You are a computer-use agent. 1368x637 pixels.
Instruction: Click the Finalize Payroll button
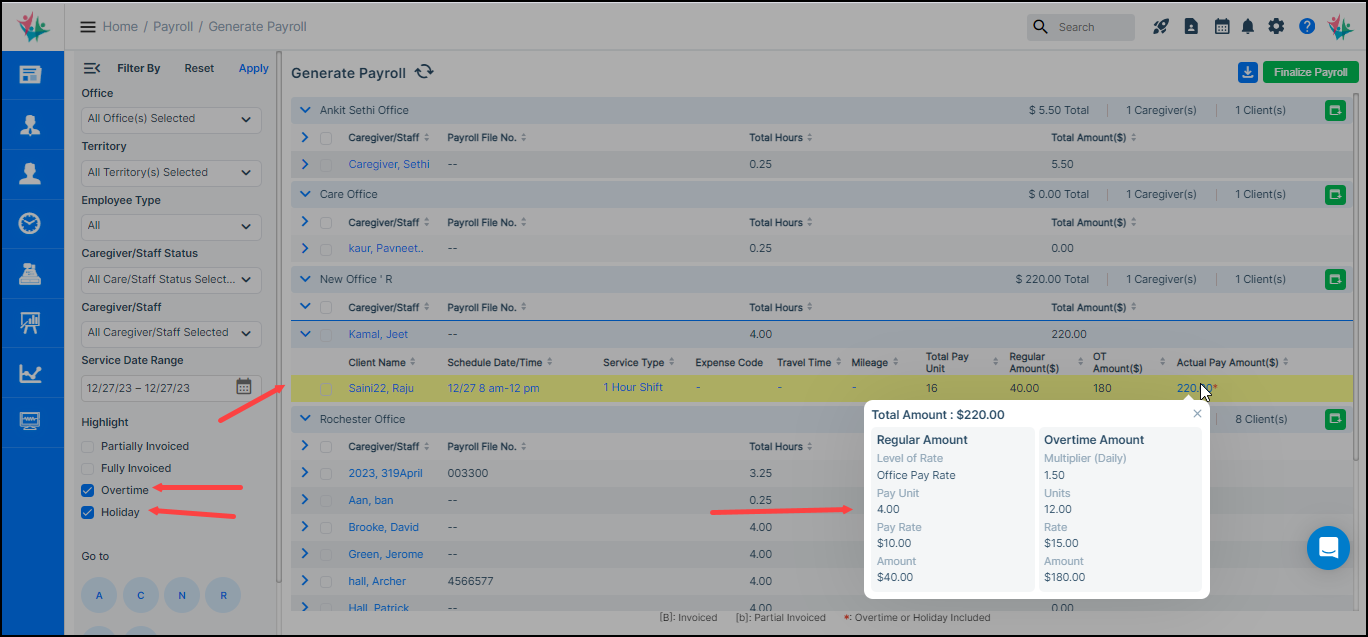[1311, 72]
